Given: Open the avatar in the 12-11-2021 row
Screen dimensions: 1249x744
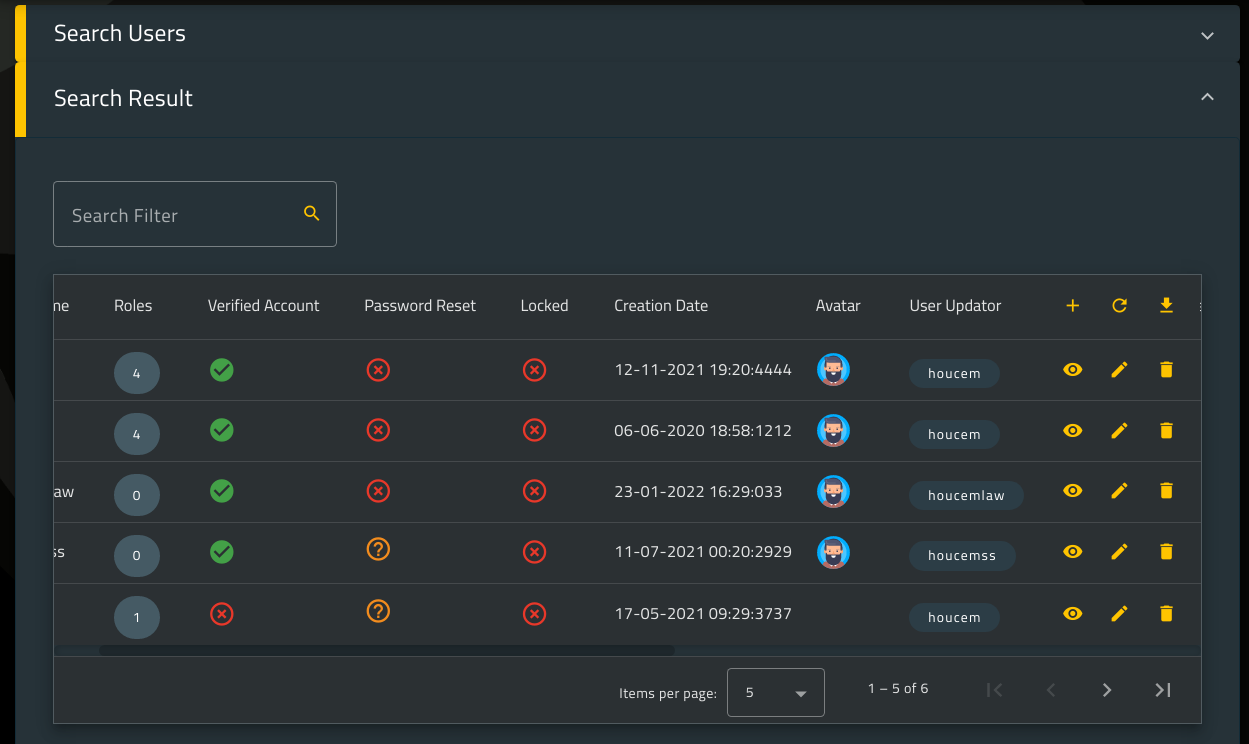Looking at the screenshot, I should (x=834, y=370).
